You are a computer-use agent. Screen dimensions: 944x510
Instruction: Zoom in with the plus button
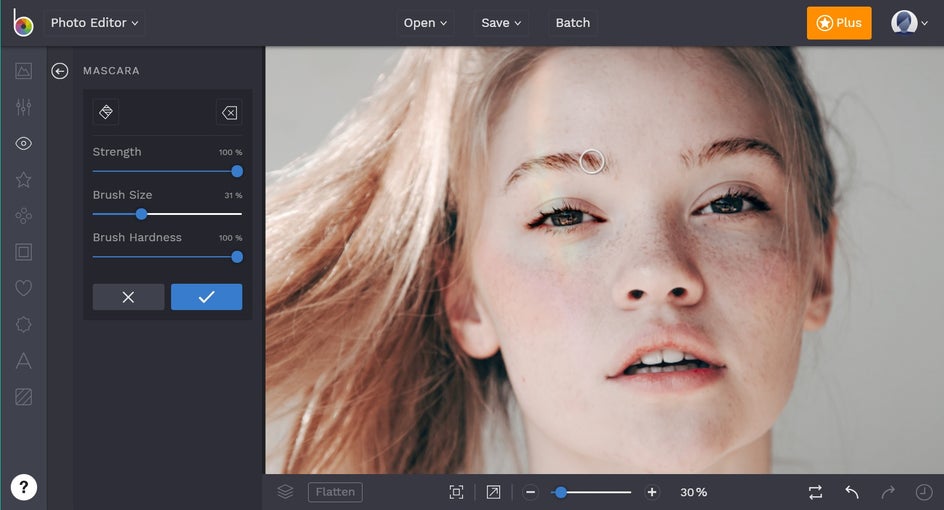point(651,492)
